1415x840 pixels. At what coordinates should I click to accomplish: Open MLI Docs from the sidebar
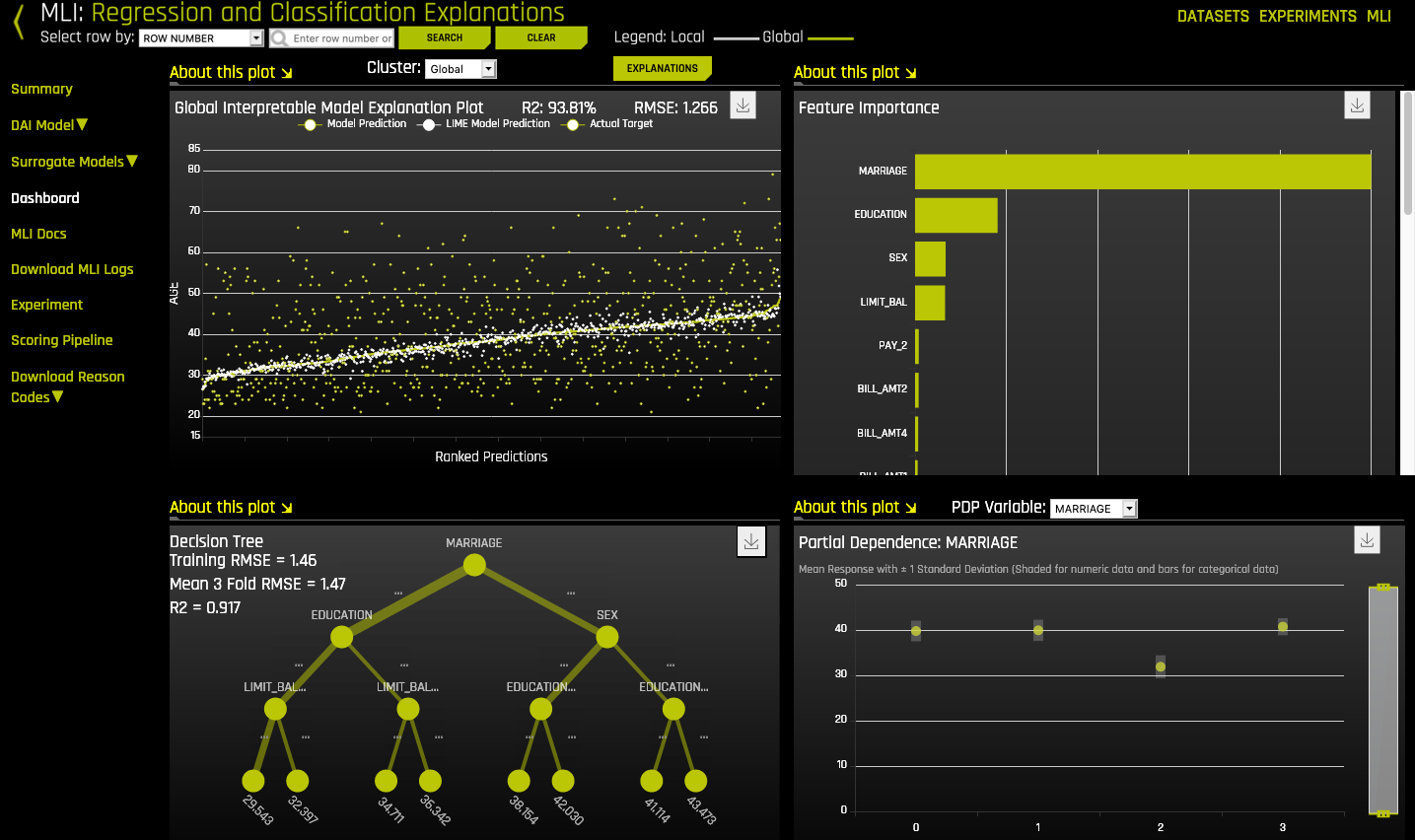click(x=38, y=234)
